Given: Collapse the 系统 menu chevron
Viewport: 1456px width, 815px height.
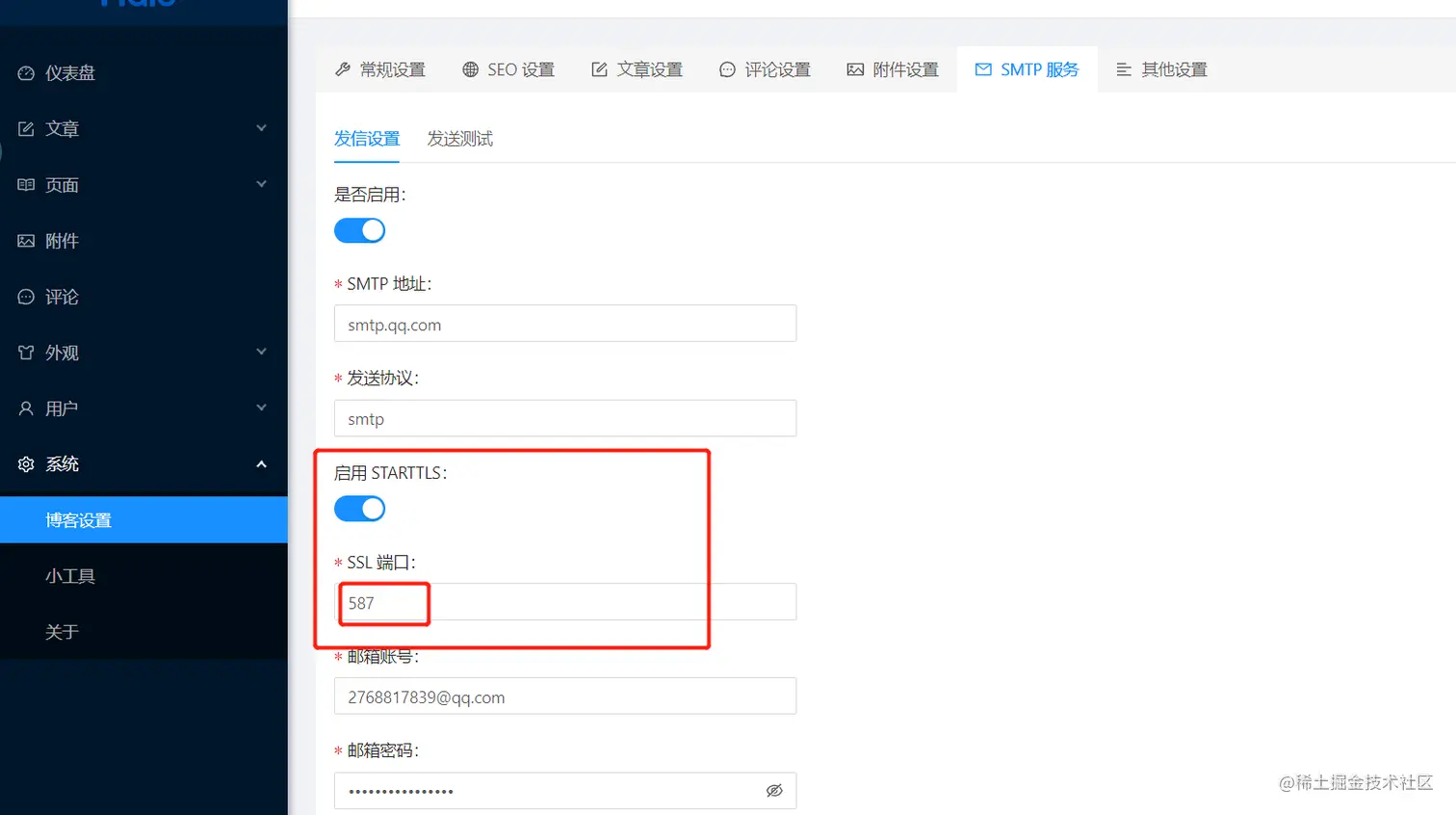Looking at the screenshot, I should click(x=261, y=464).
